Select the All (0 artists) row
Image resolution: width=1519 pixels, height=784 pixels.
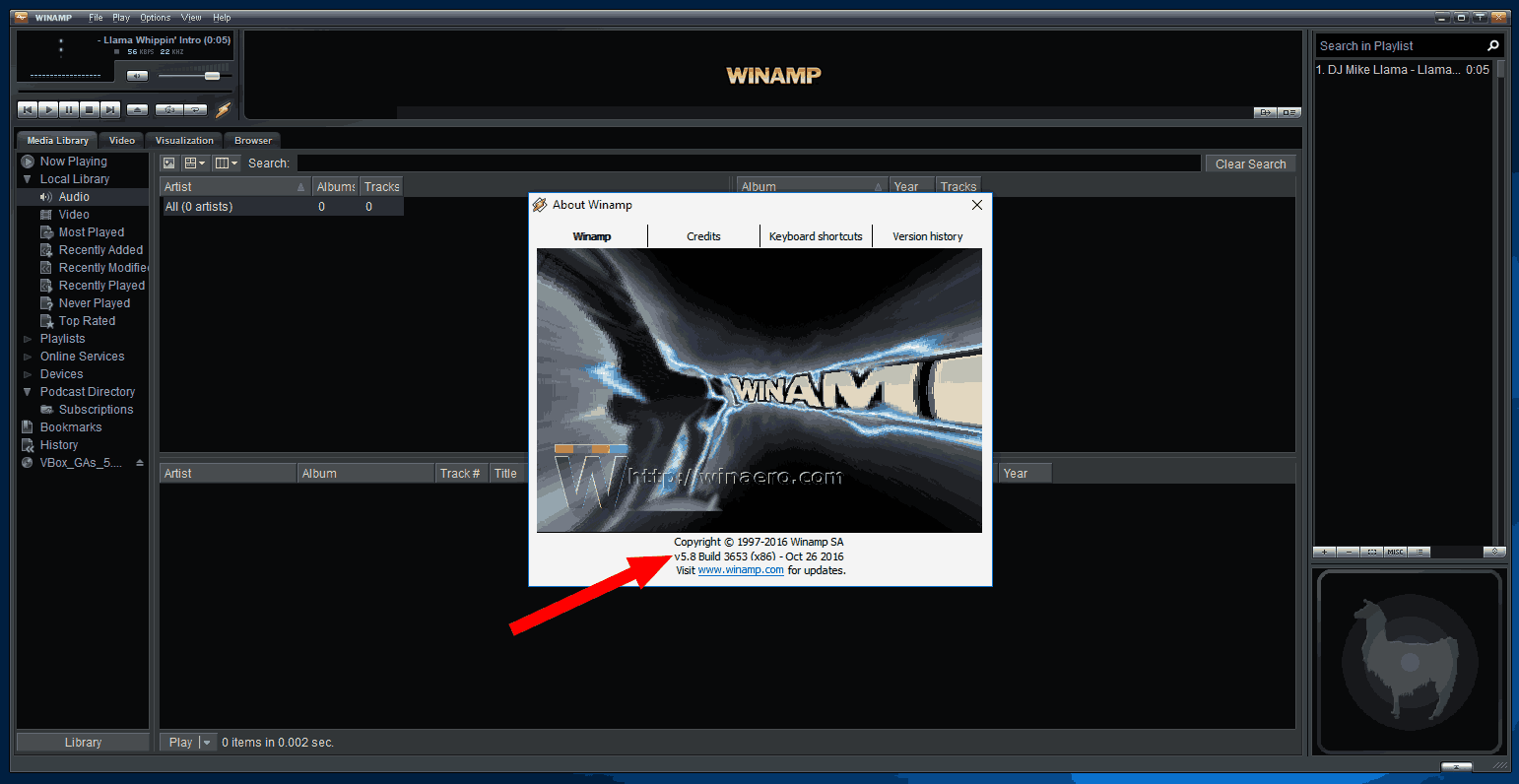(282, 207)
